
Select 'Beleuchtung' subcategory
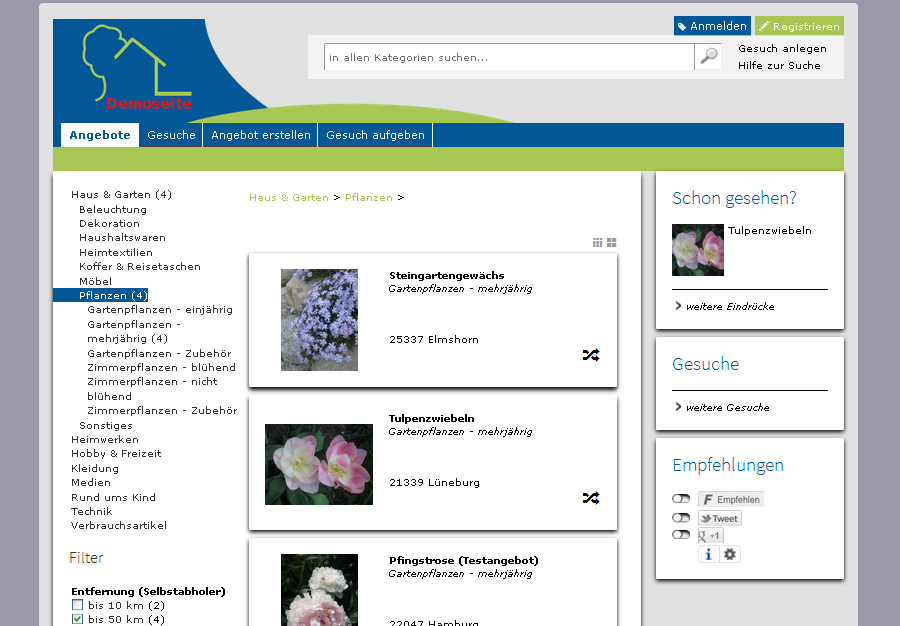click(x=113, y=209)
